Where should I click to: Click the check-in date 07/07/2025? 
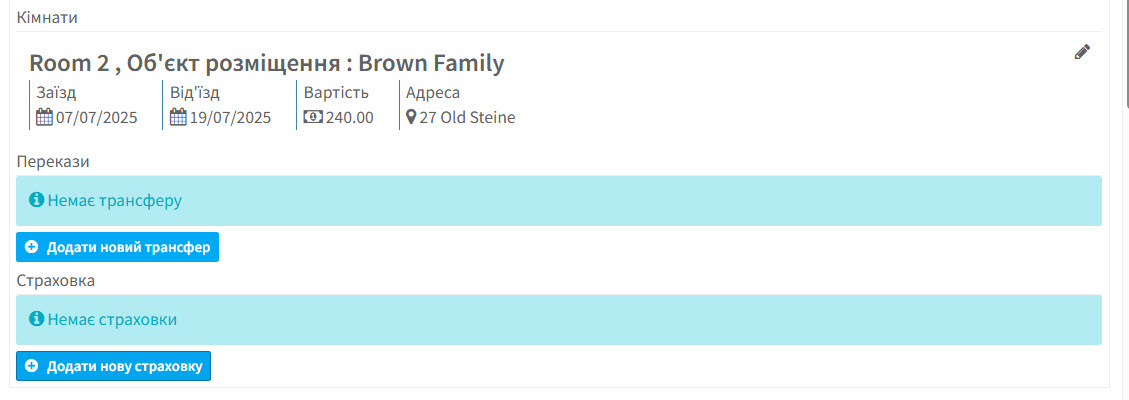96,117
